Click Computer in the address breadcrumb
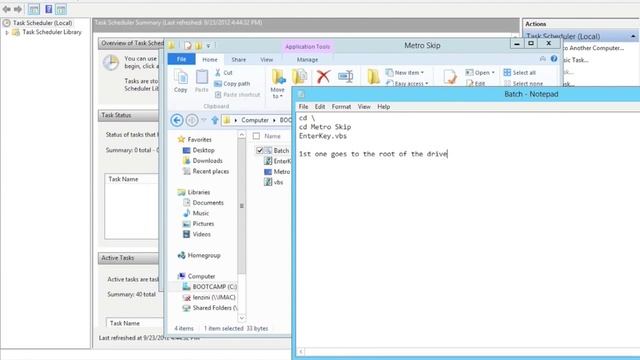Viewport: 640px width, 360px height. click(255, 120)
